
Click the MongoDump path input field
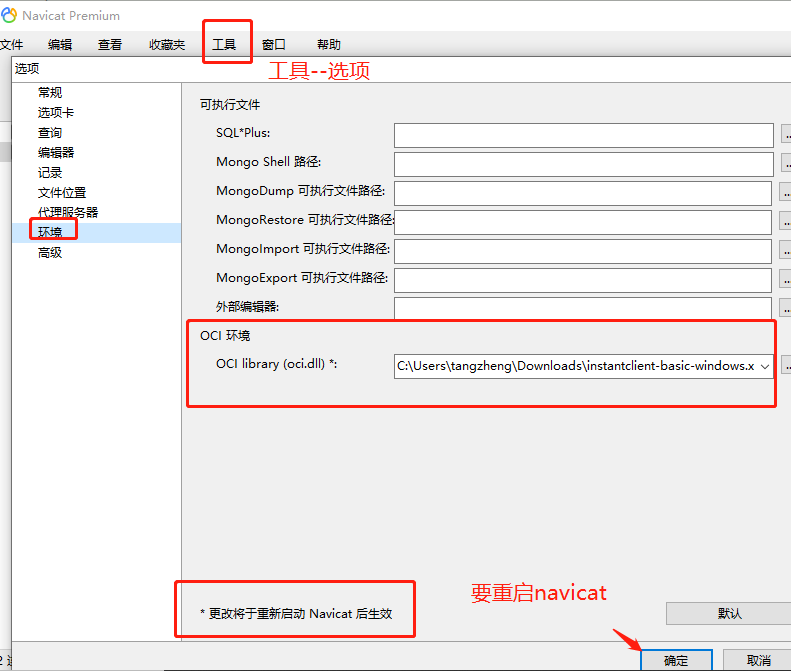pos(583,194)
